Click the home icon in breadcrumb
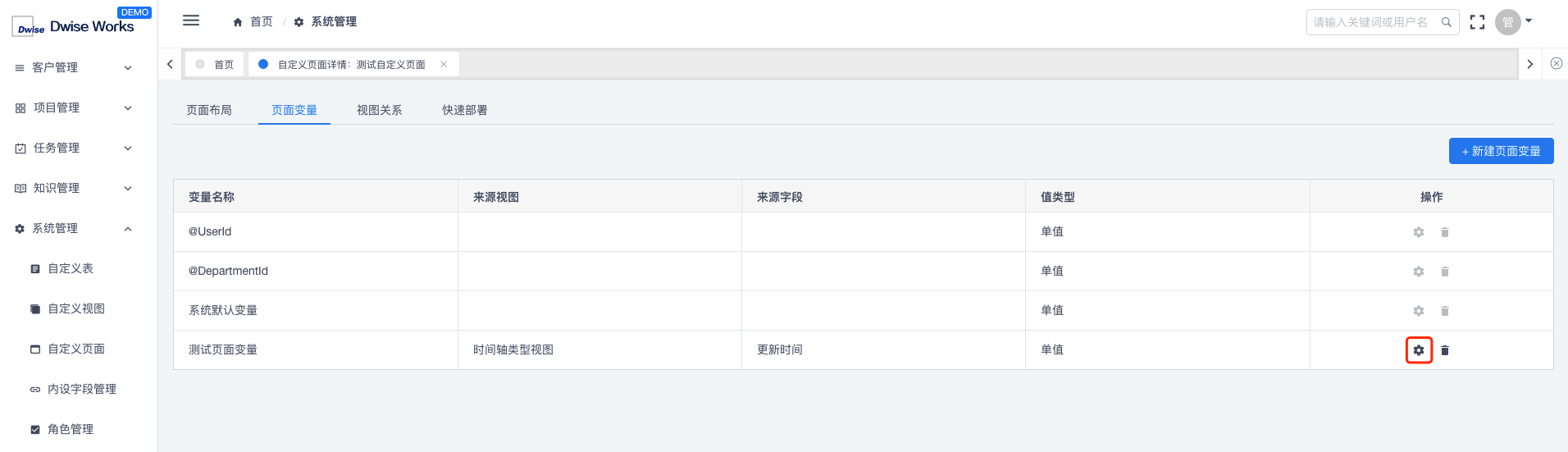The image size is (1568, 452). 238,22
